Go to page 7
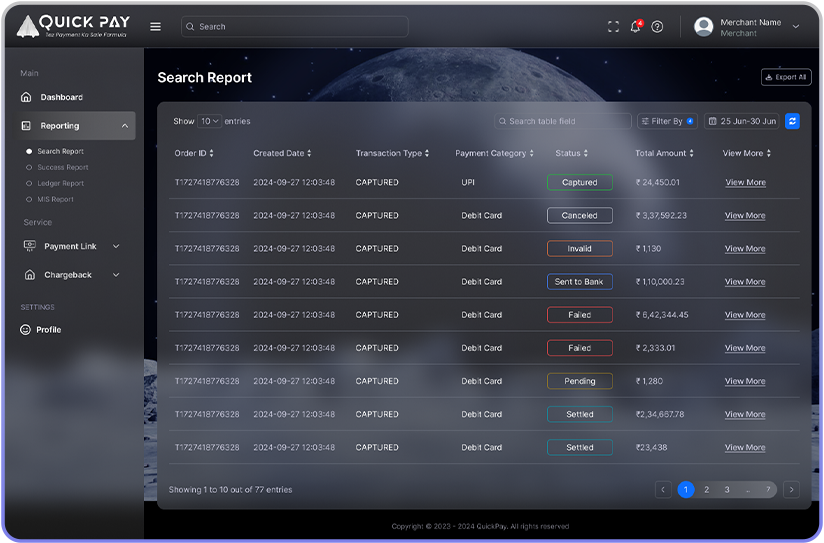Image resolution: width=824 pixels, height=543 pixels. [768, 490]
